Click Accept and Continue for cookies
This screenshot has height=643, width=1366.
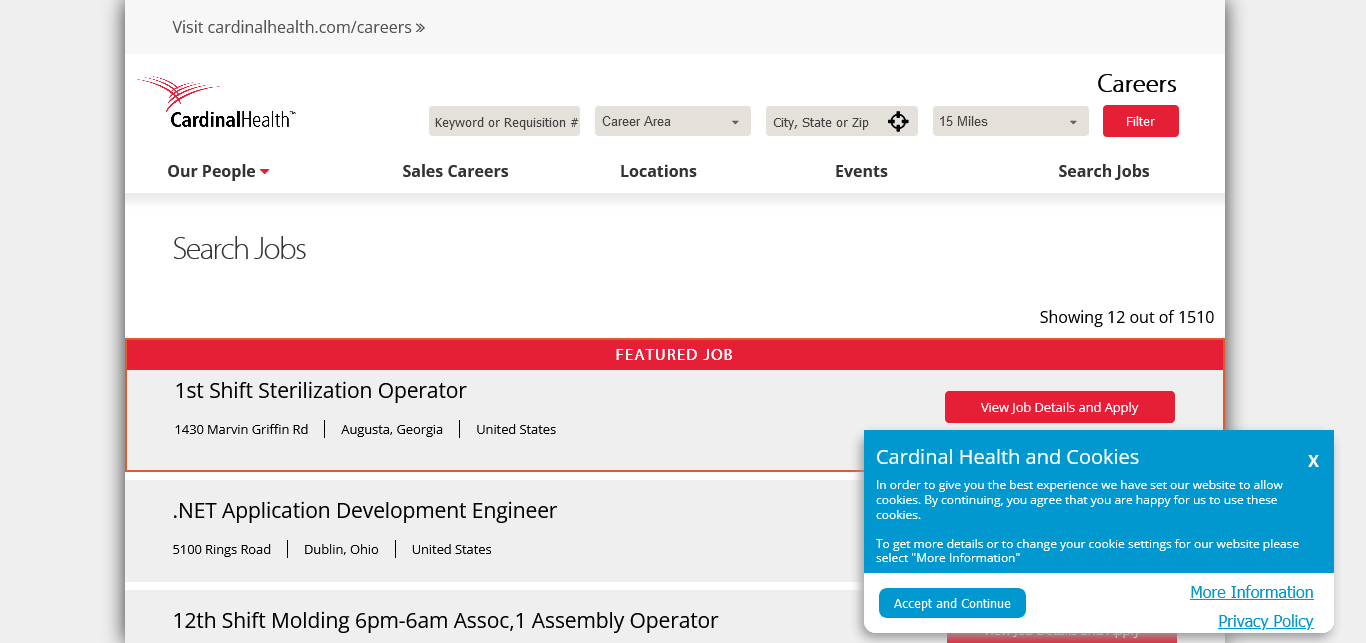[x=952, y=603]
